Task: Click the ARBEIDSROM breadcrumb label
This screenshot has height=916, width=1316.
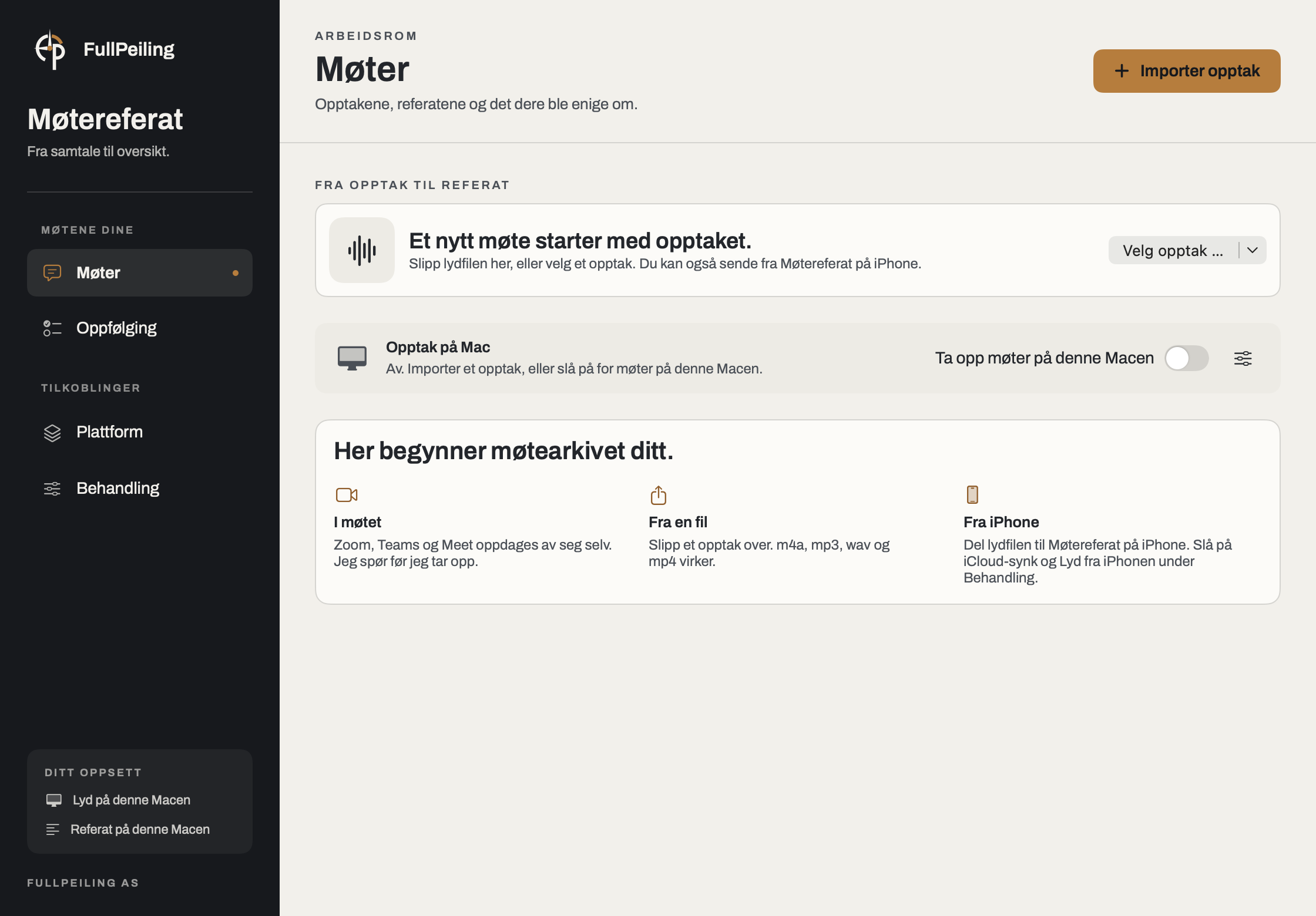Action: 365,36
